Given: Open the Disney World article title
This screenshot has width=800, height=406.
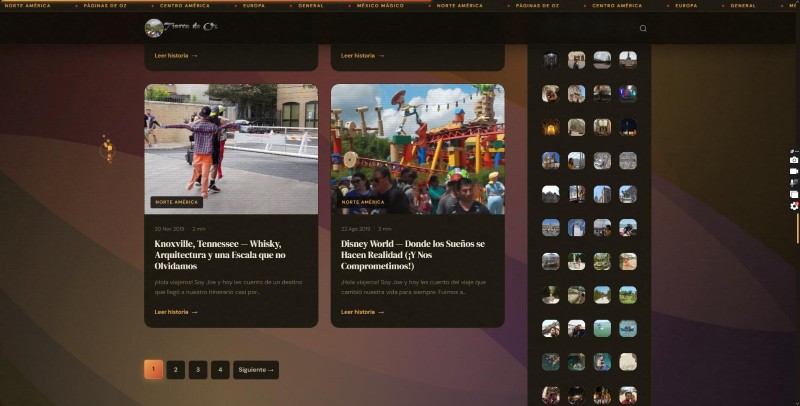Looking at the screenshot, I should 413,255.
